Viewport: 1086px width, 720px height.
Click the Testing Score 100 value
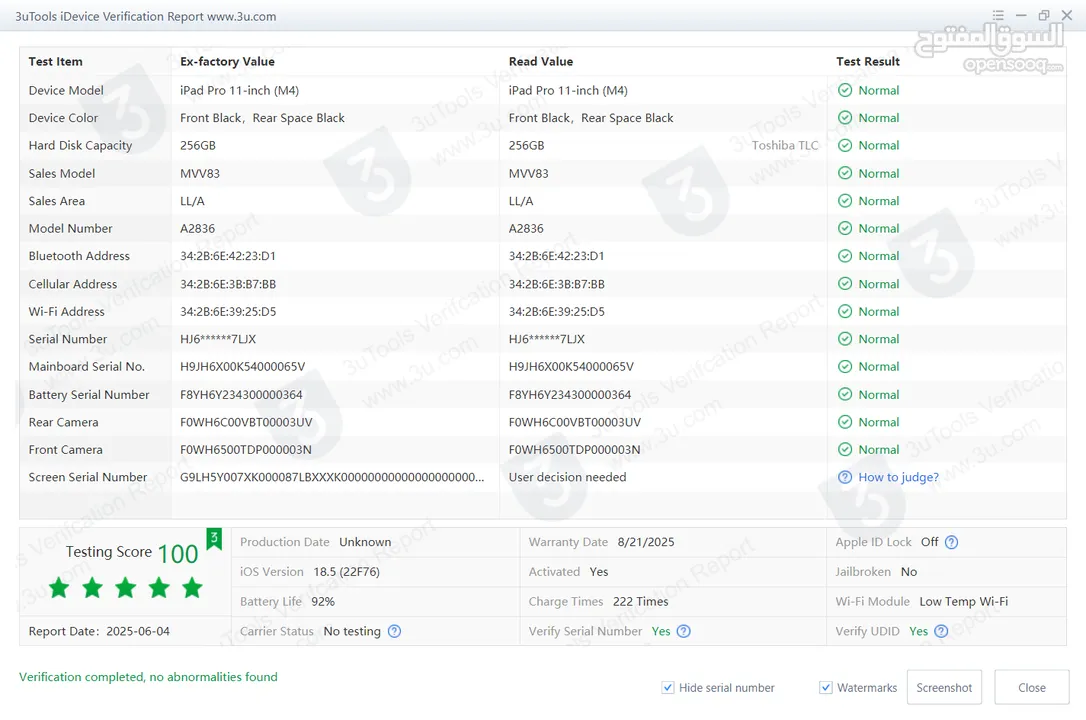coord(178,554)
